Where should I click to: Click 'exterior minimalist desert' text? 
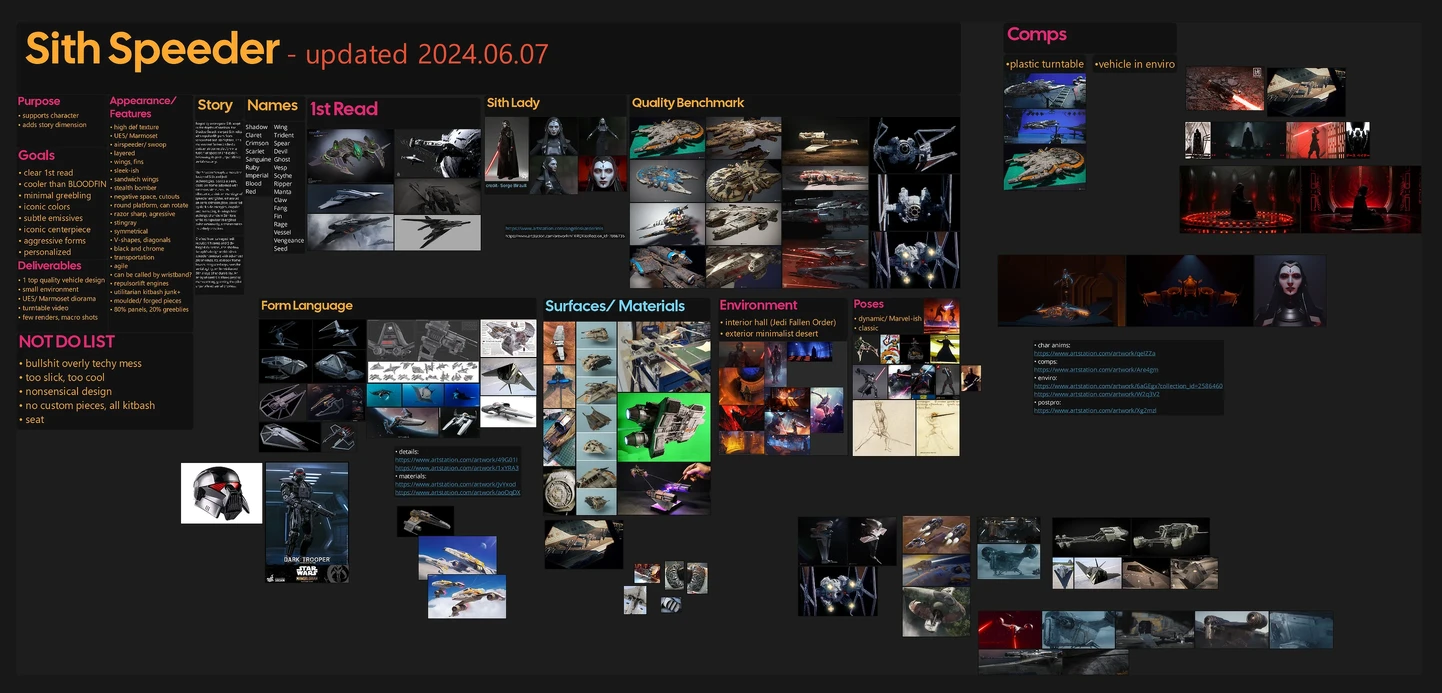[x=770, y=334]
